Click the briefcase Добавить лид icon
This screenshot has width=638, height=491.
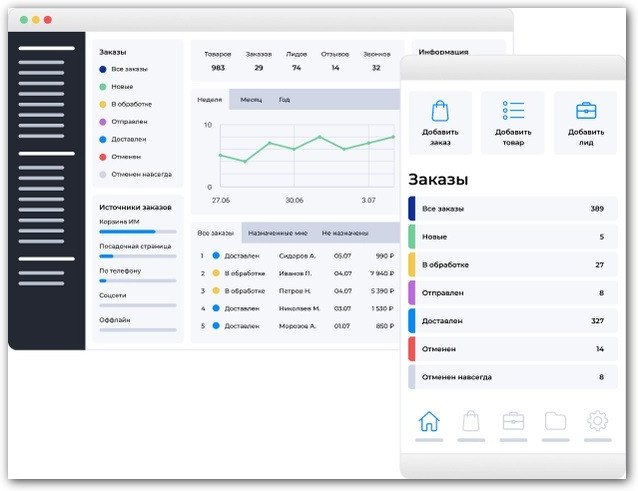[586, 110]
